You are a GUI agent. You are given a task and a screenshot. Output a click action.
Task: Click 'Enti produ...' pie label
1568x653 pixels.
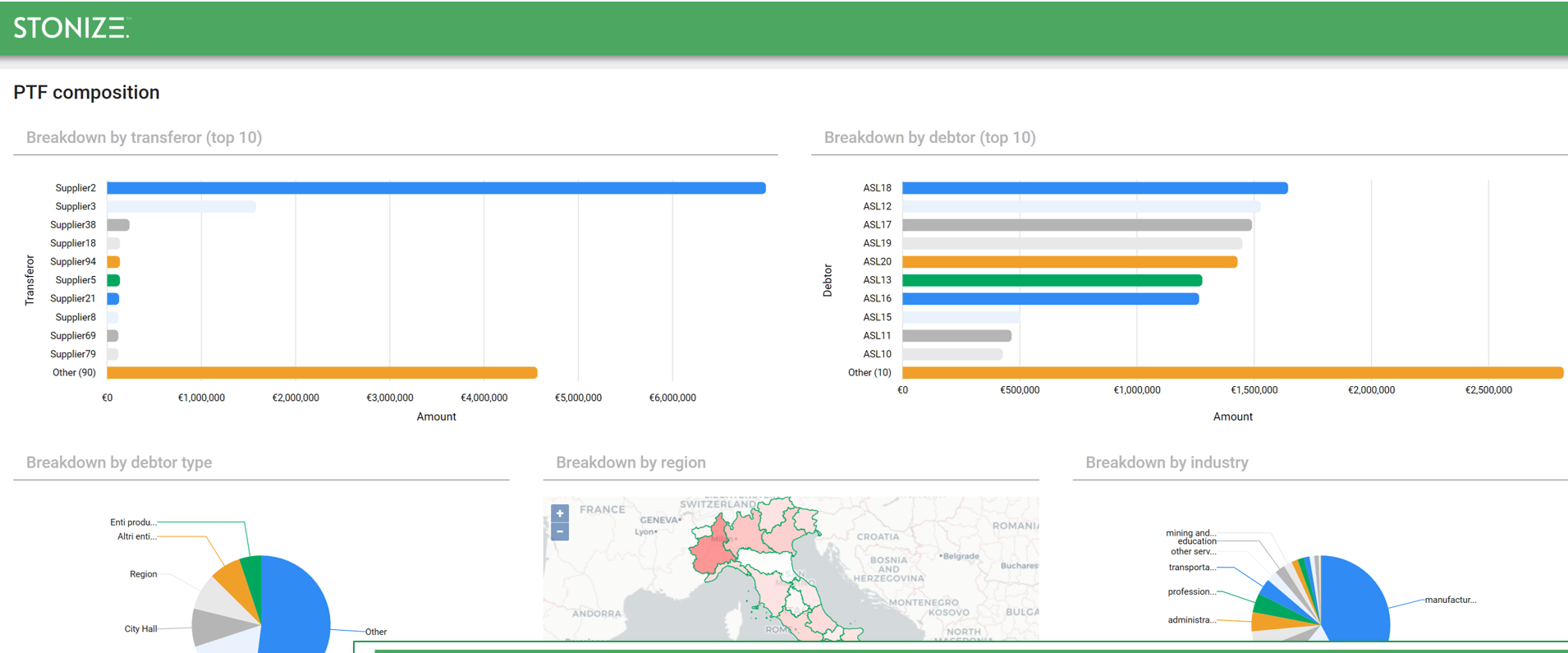pos(133,522)
